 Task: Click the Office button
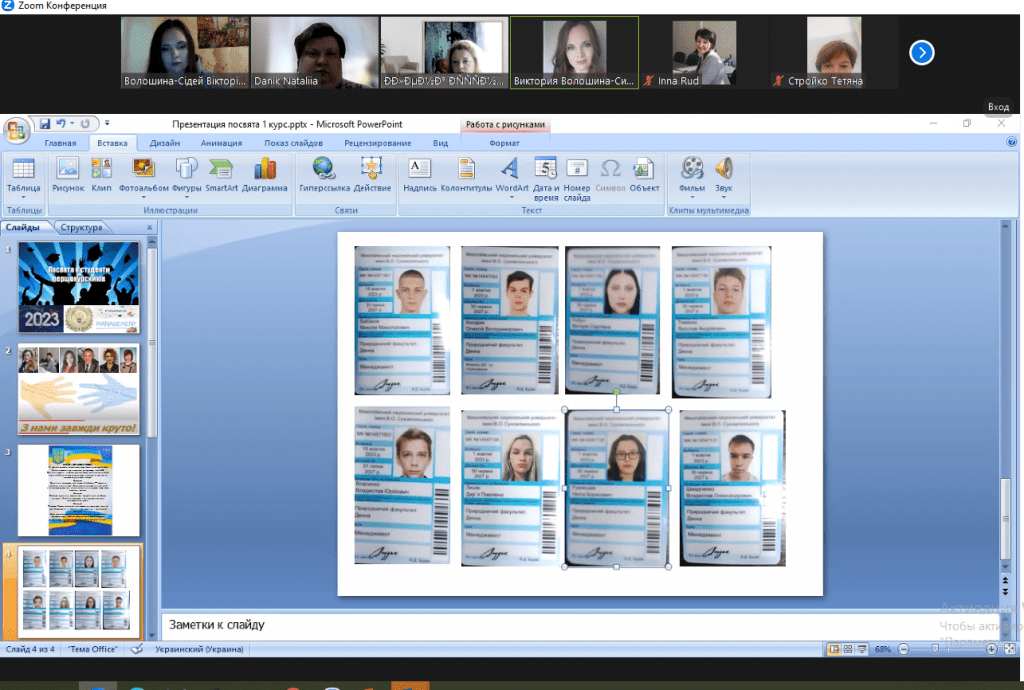pos(17,131)
